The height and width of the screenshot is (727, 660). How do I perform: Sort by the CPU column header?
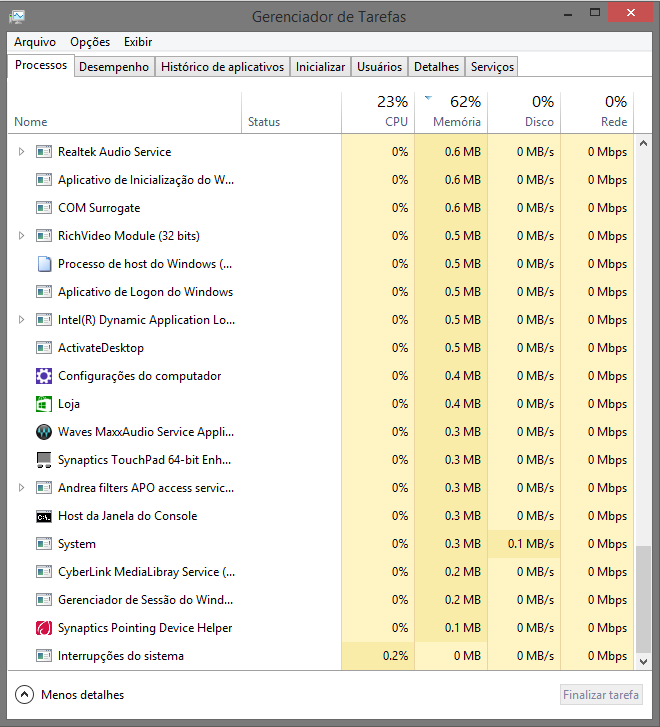[378, 113]
